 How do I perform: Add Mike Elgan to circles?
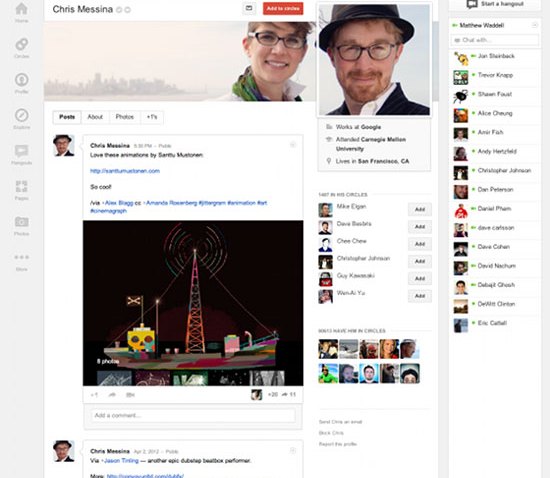pyautogui.click(x=420, y=209)
